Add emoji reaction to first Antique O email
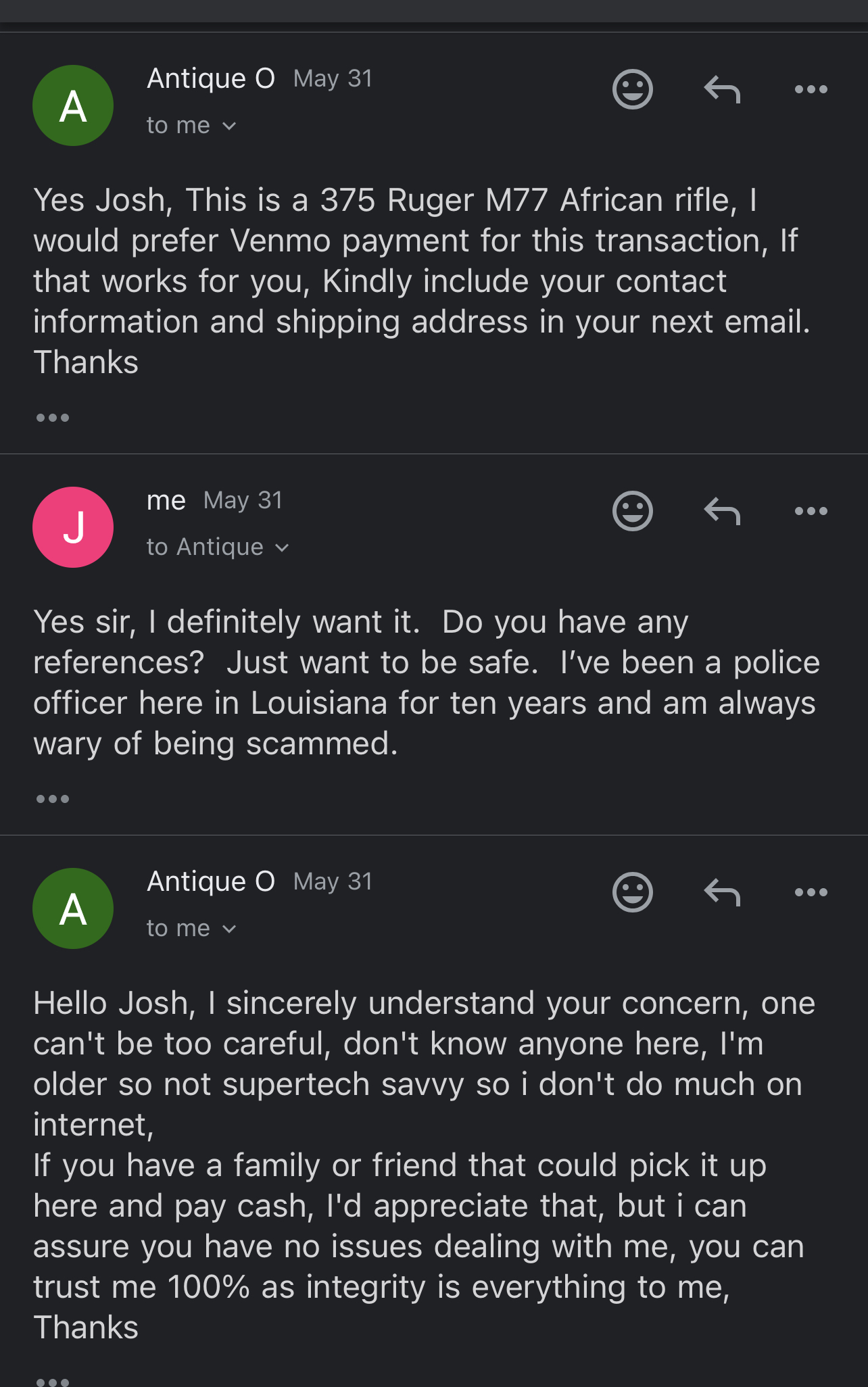 pos(632,89)
